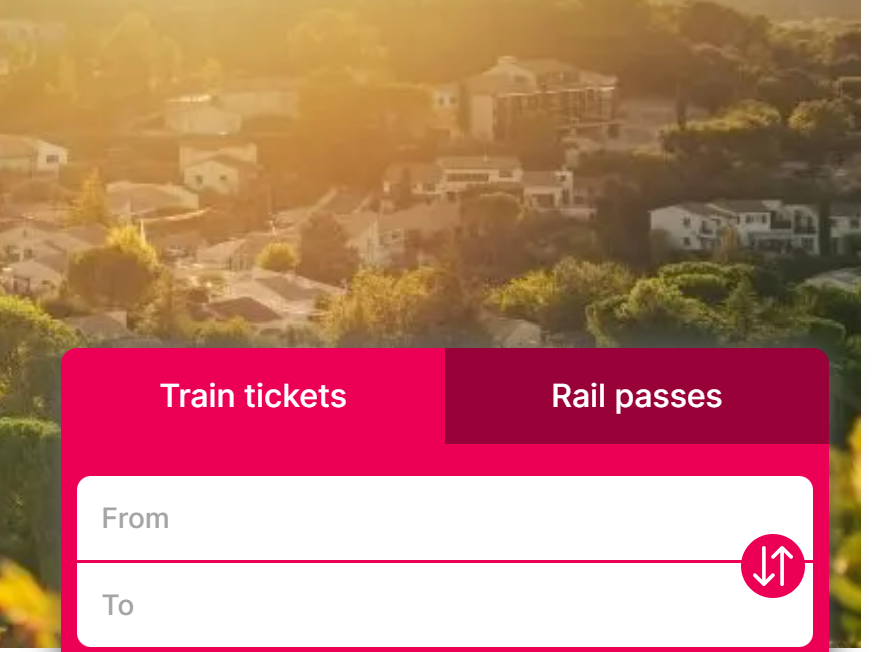Focus the To destination input field
This screenshot has width=874, height=652.
tap(400, 606)
